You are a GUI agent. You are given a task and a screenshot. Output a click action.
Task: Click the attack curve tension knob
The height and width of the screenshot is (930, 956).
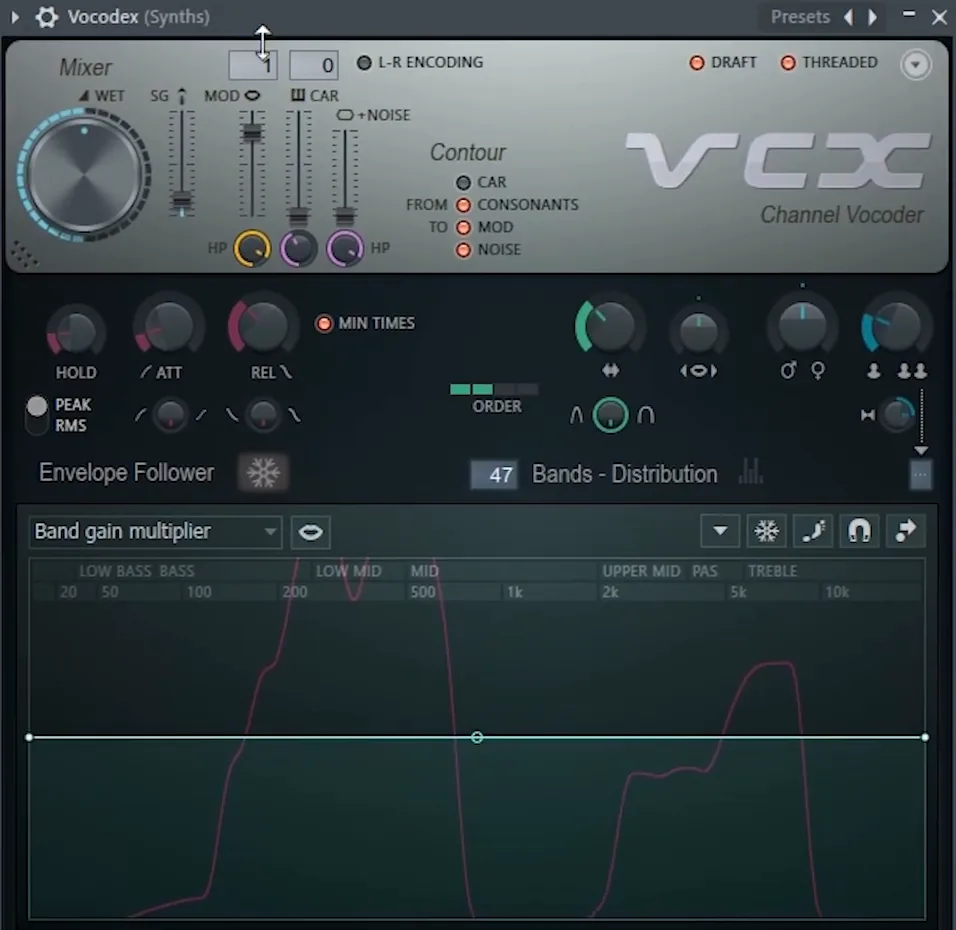coord(170,415)
